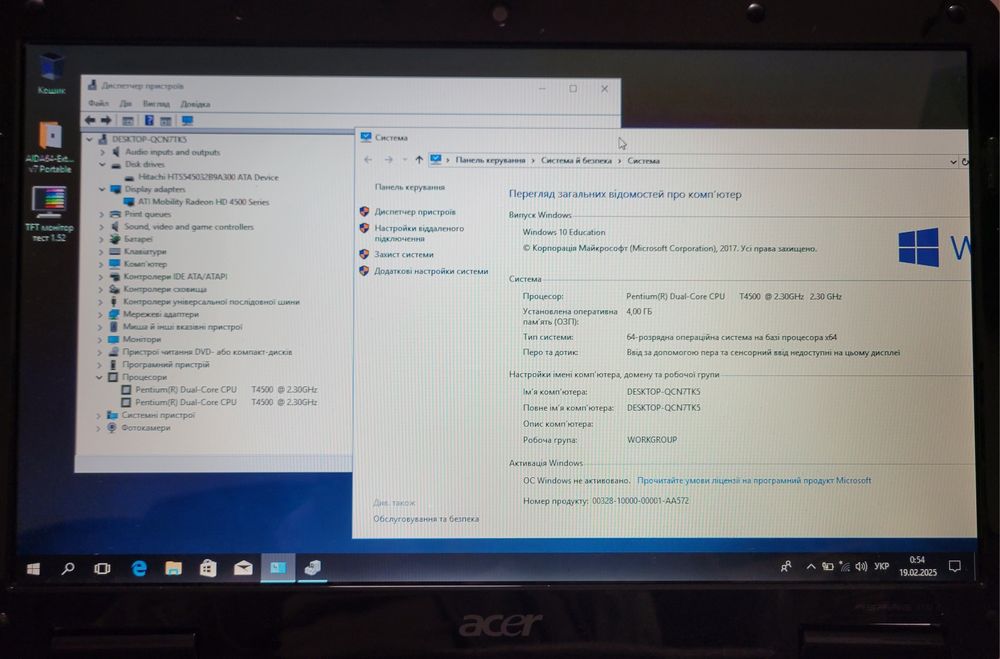Expand Print queues node
Image resolution: width=1000 pixels, height=659 pixels.
click(x=101, y=214)
